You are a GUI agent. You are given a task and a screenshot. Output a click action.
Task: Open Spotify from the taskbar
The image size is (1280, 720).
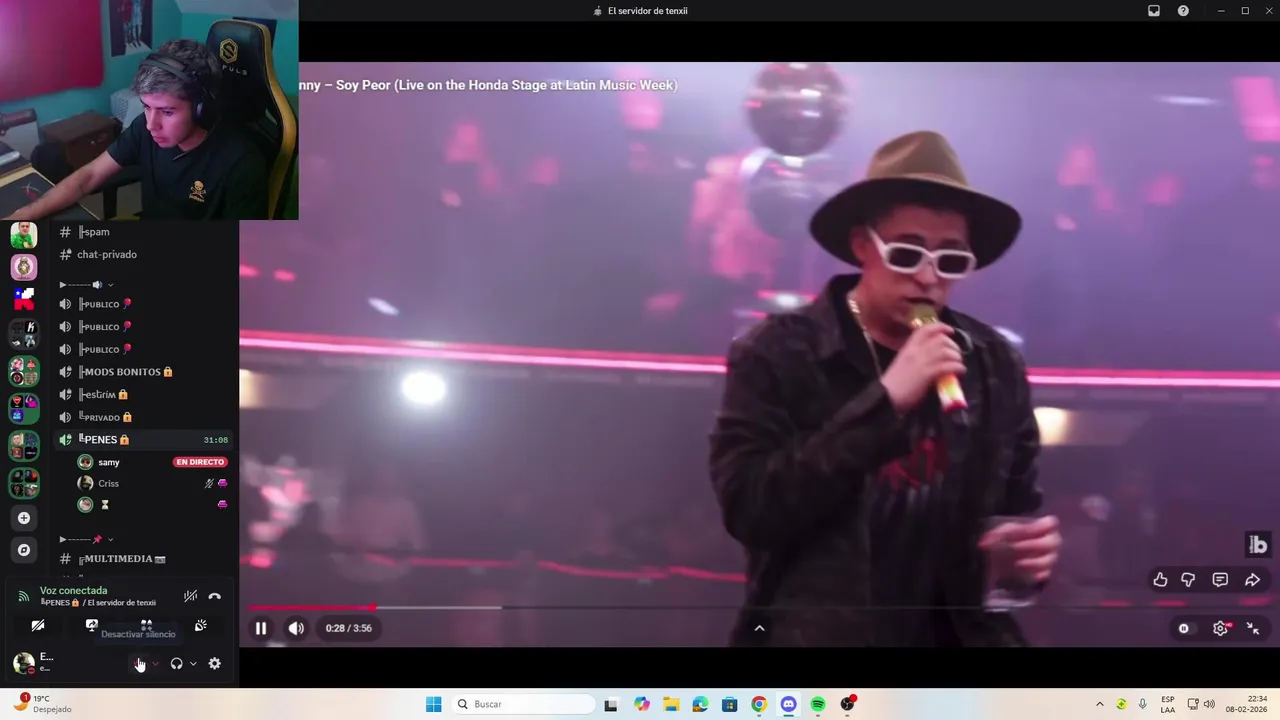(818, 704)
